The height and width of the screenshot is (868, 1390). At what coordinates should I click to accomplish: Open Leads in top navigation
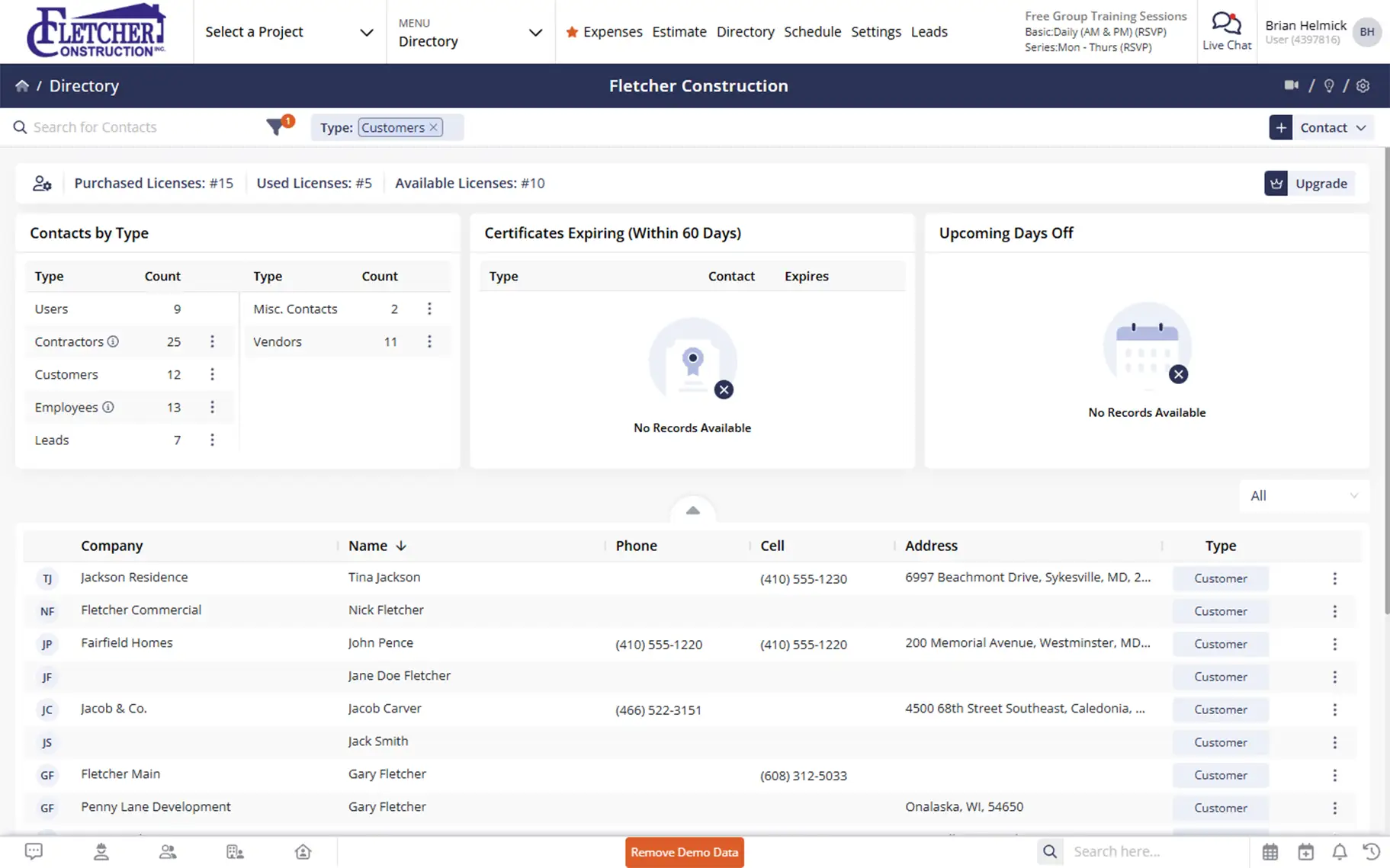click(929, 32)
